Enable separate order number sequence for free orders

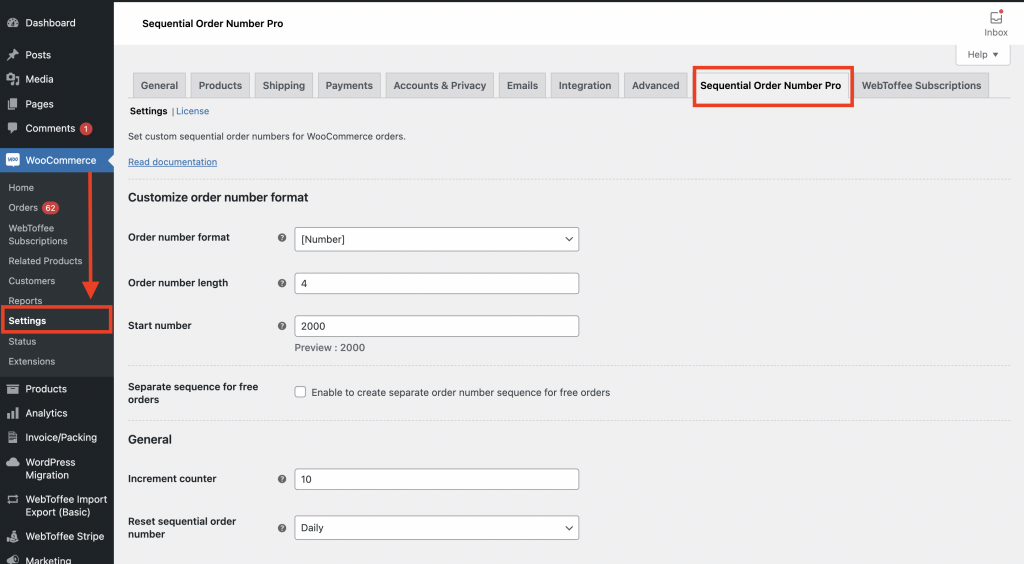click(300, 392)
